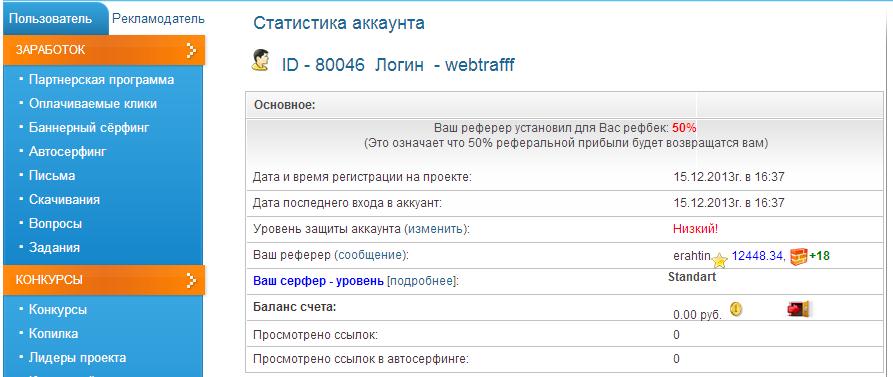Screen dimensions: 893x377
Task: Click the yellow coin icon near balance
Action: [736, 309]
